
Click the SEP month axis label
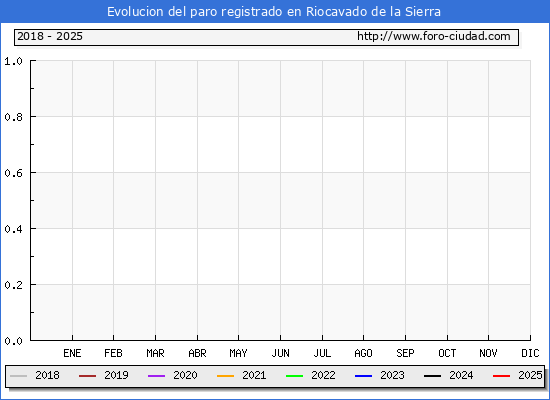[x=405, y=353]
